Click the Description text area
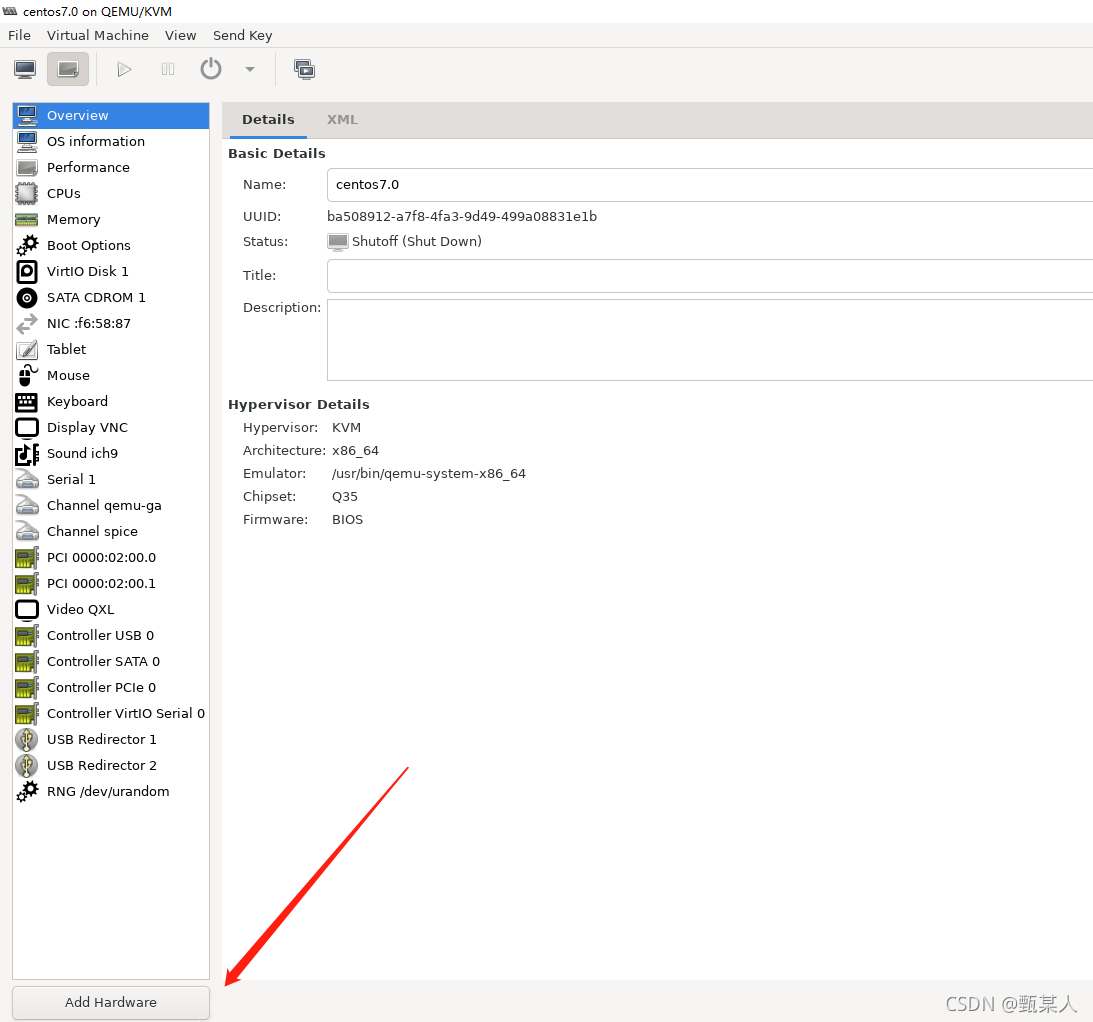The height and width of the screenshot is (1022, 1093). click(x=710, y=340)
